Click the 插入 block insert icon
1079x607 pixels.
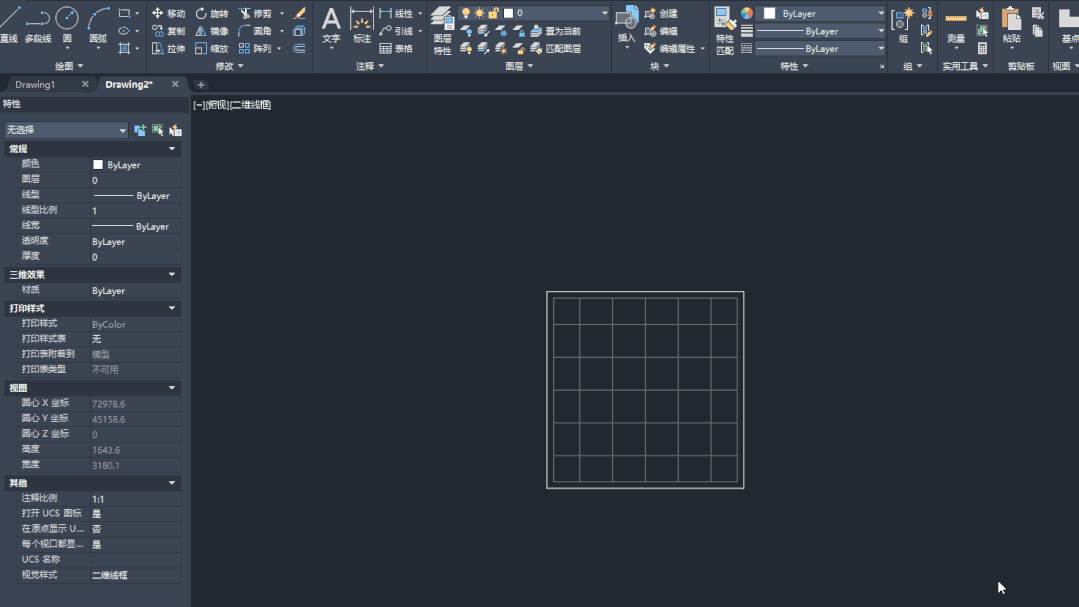627,24
